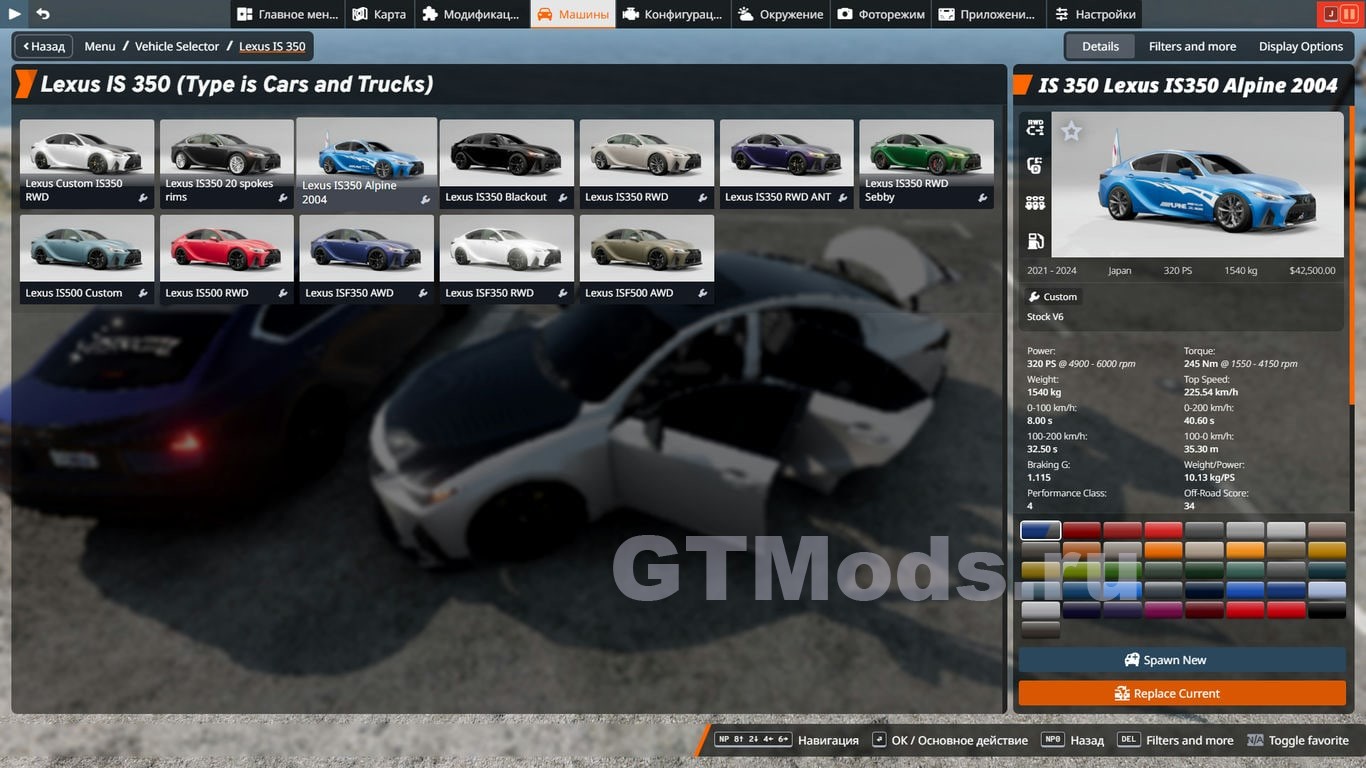Switch to Filters and more tab

pyautogui.click(x=1192, y=46)
